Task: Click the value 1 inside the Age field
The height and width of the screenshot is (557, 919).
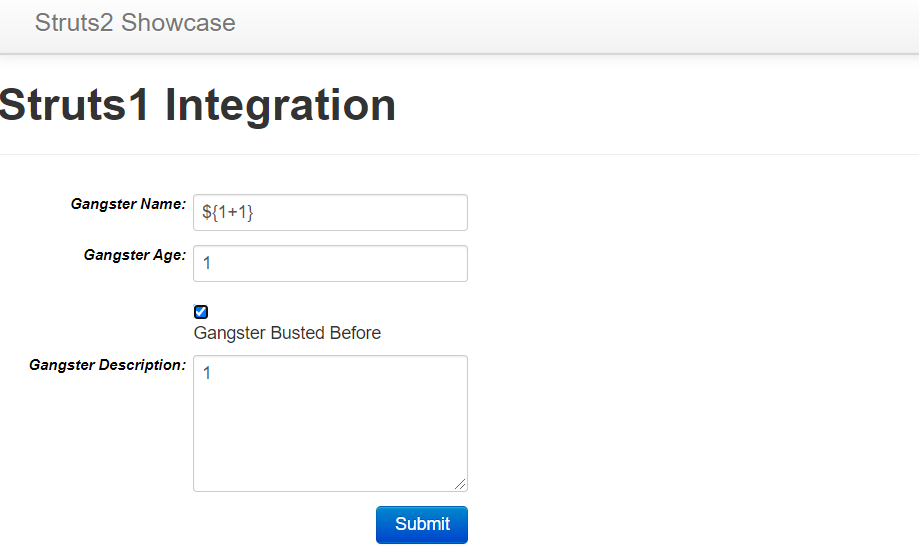Action: (x=206, y=263)
